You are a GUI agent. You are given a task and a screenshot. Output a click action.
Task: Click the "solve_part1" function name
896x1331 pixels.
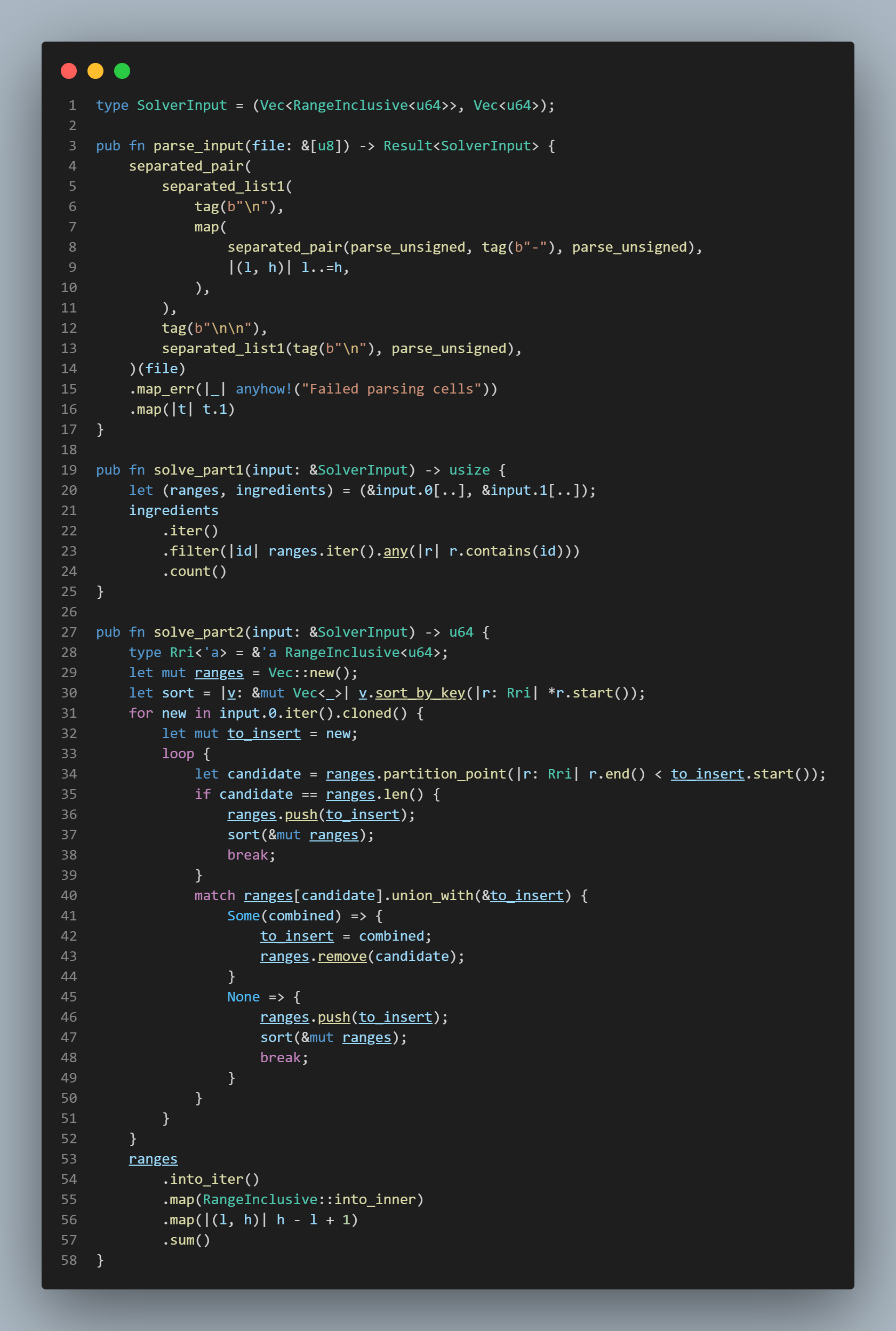point(199,470)
